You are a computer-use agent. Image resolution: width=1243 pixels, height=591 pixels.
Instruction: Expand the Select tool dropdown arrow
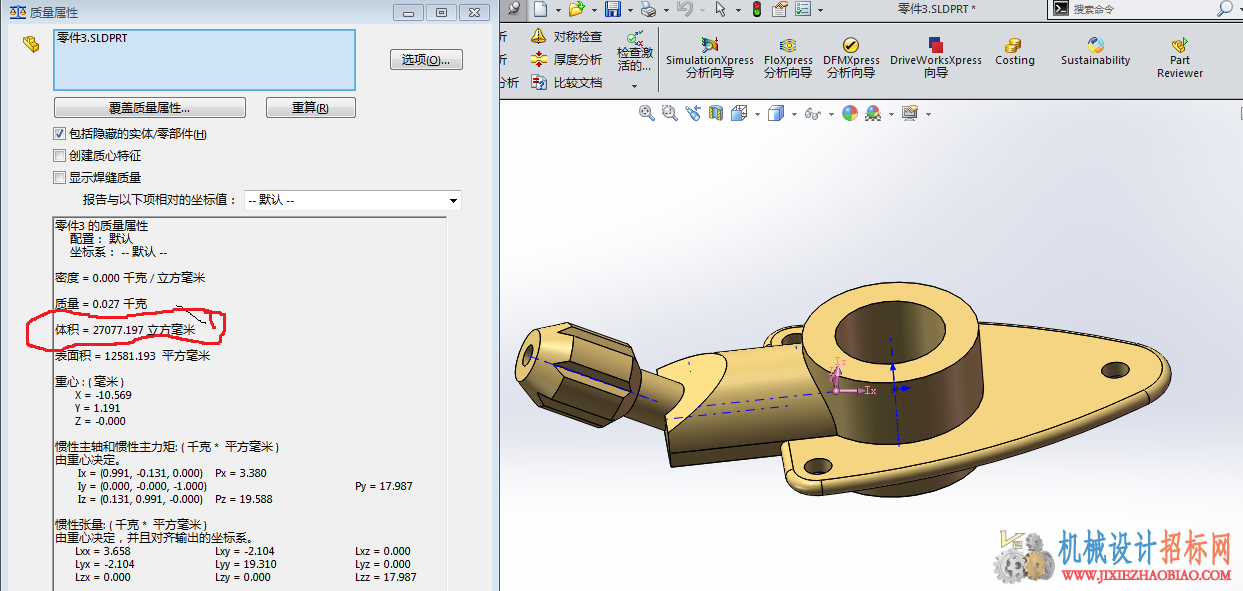pyautogui.click(x=736, y=10)
